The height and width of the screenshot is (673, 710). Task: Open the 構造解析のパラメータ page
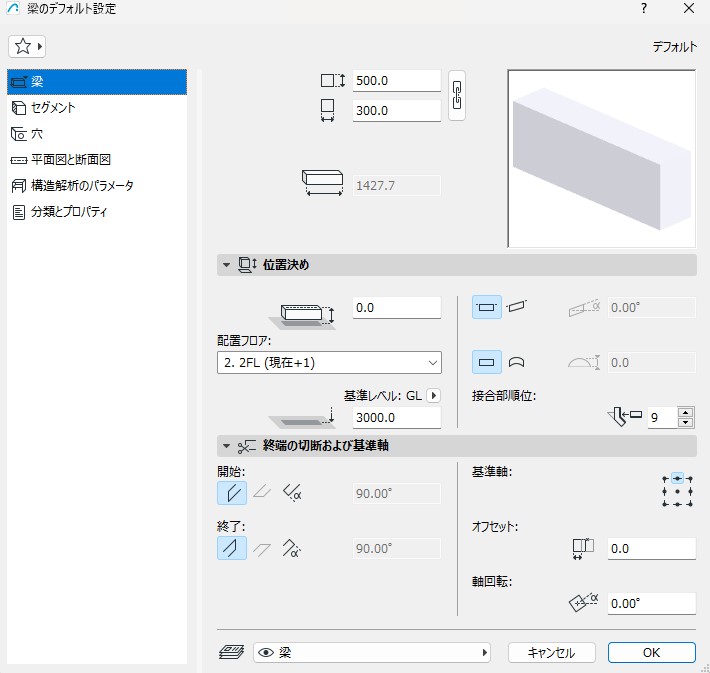81,185
